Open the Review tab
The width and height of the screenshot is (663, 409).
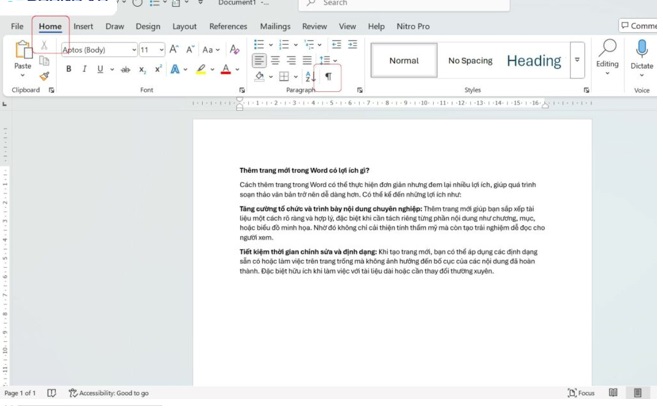pos(314,26)
